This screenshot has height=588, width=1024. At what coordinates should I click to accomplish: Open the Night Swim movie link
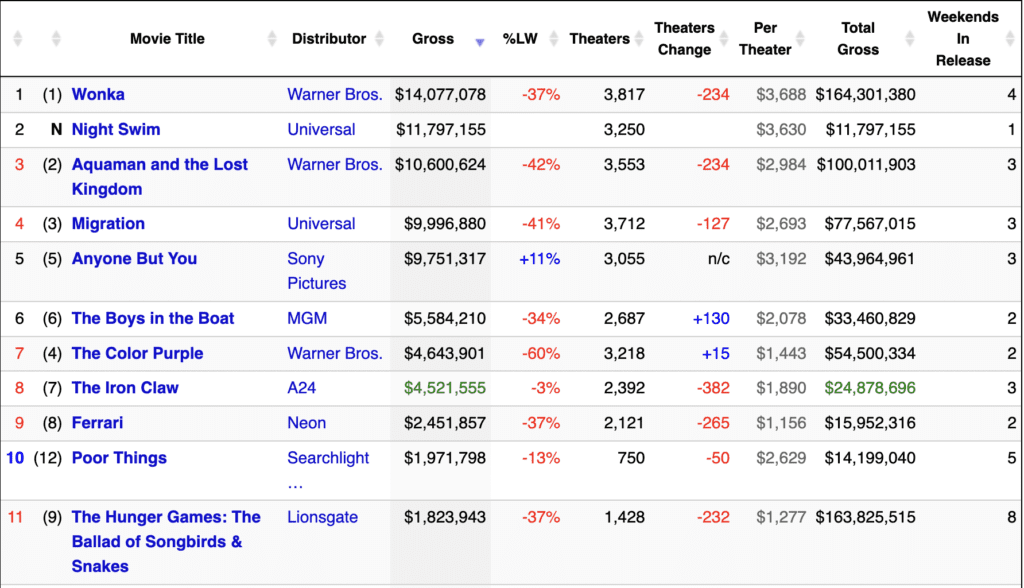116,129
